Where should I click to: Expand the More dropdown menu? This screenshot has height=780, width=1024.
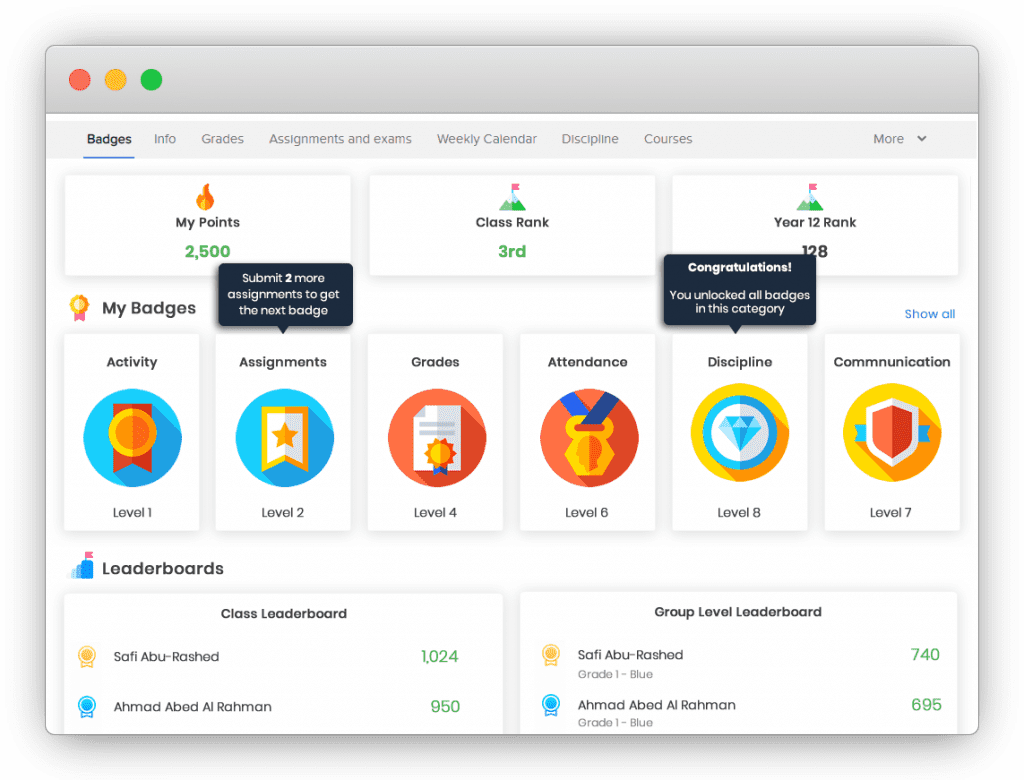[x=899, y=139]
